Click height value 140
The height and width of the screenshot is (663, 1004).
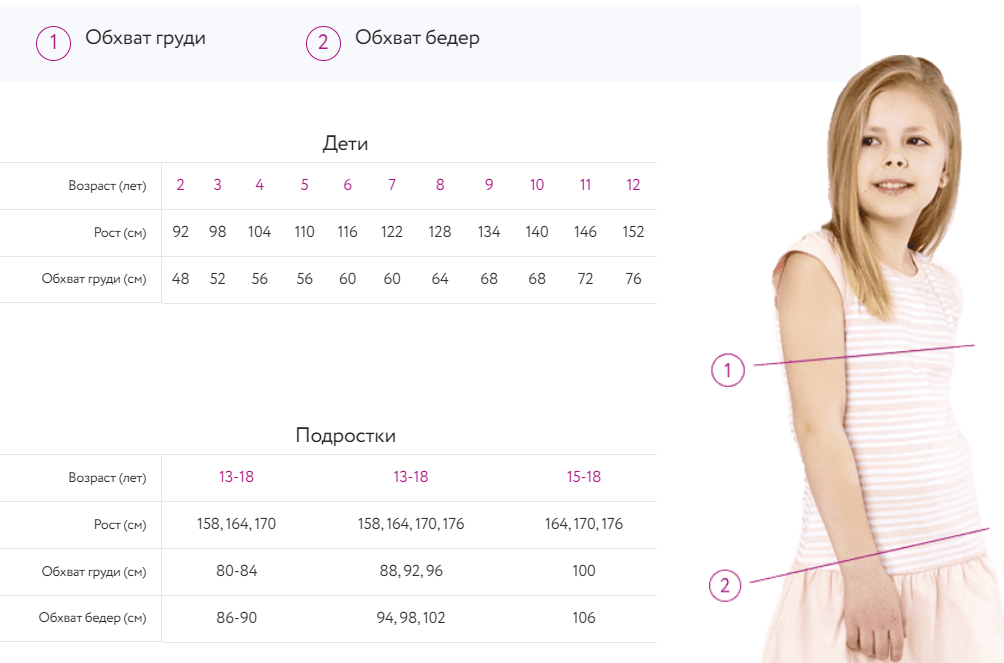coord(537,232)
